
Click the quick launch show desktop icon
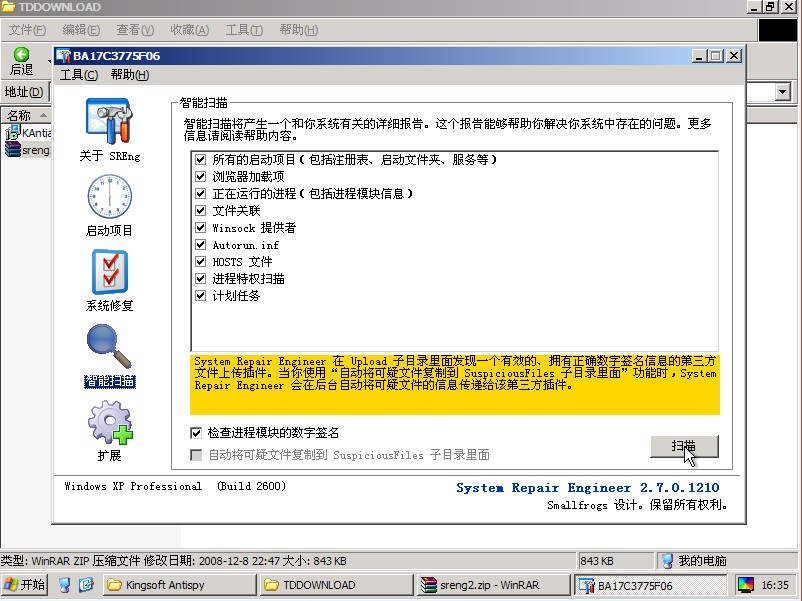[x=64, y=585]
